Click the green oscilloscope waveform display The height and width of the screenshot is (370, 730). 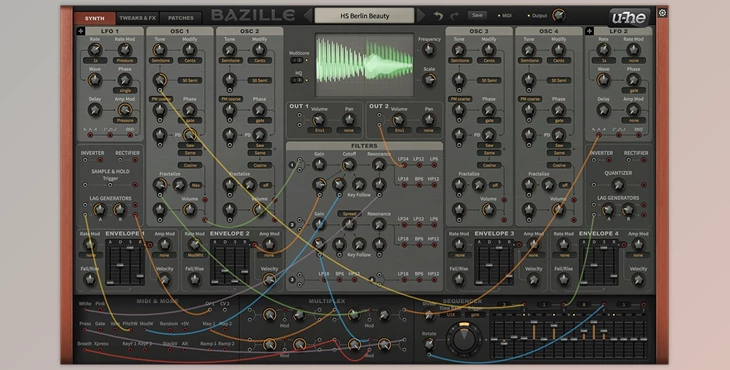tap(365, 64)
